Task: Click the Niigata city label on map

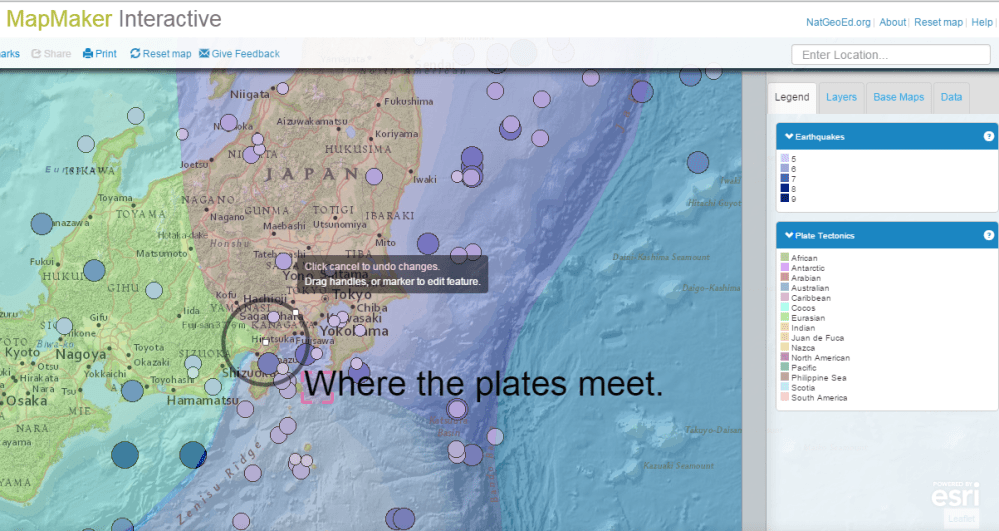Action: point(249,94)
